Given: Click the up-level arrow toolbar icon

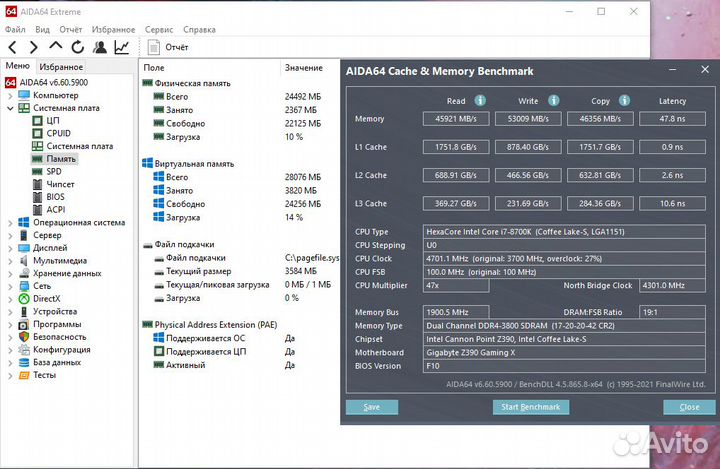Looking at the screenshot, I should (56, 45).
